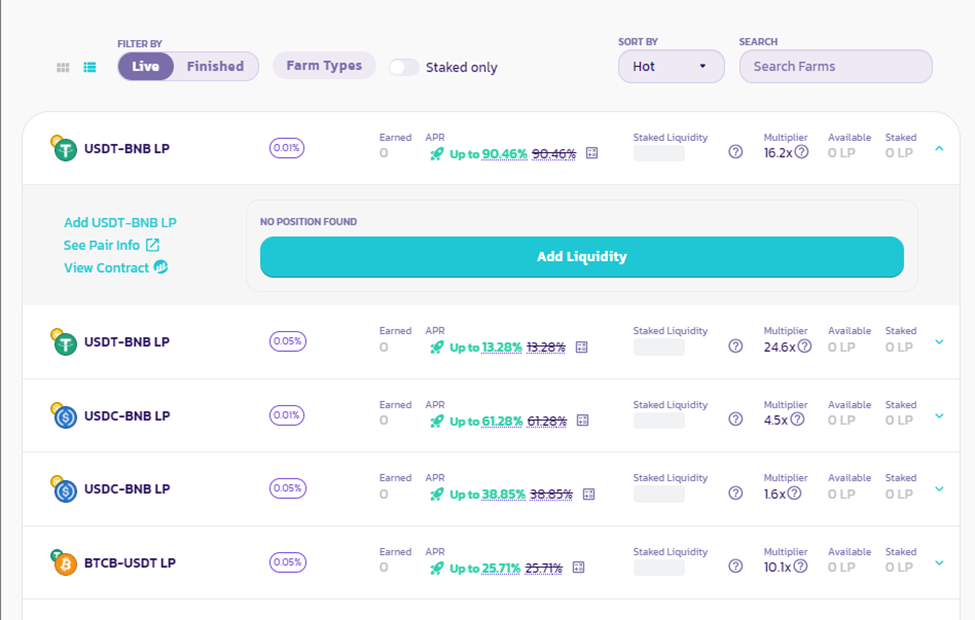Click the 0.05% fee badge of BTCB-USDT LP
The image size is (975, 620).
288,562
